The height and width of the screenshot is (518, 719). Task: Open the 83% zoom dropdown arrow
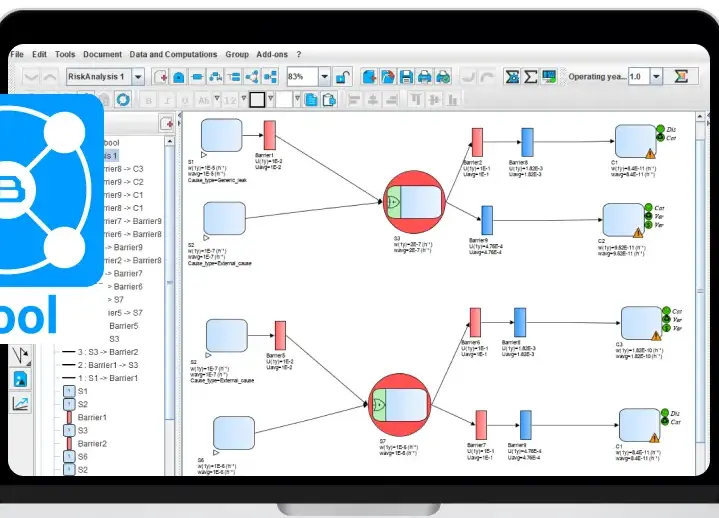[324, 77]
